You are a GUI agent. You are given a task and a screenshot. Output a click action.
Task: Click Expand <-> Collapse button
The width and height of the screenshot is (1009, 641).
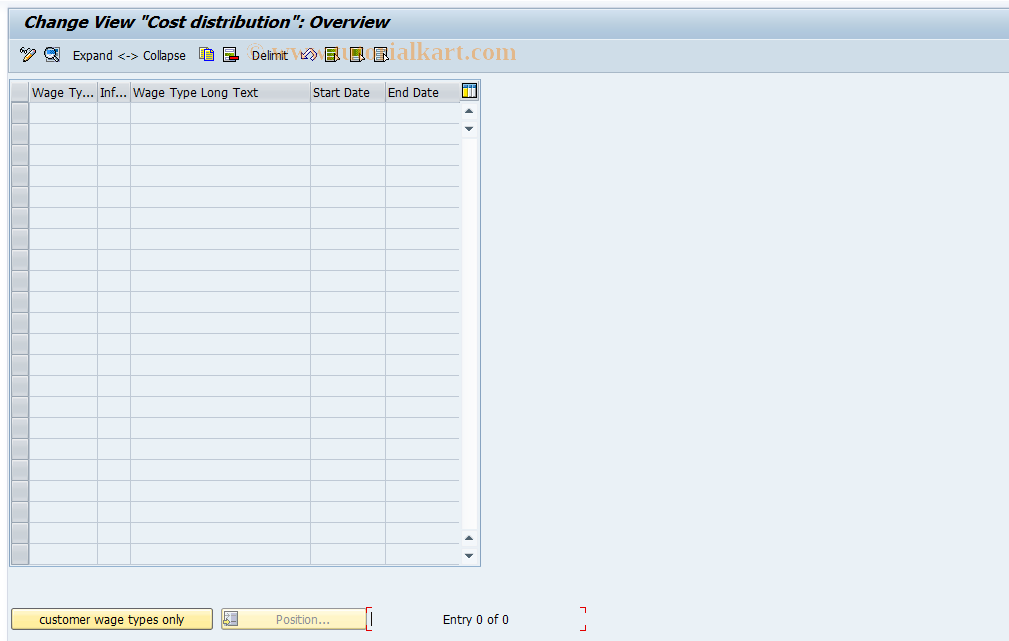point(129,55)
